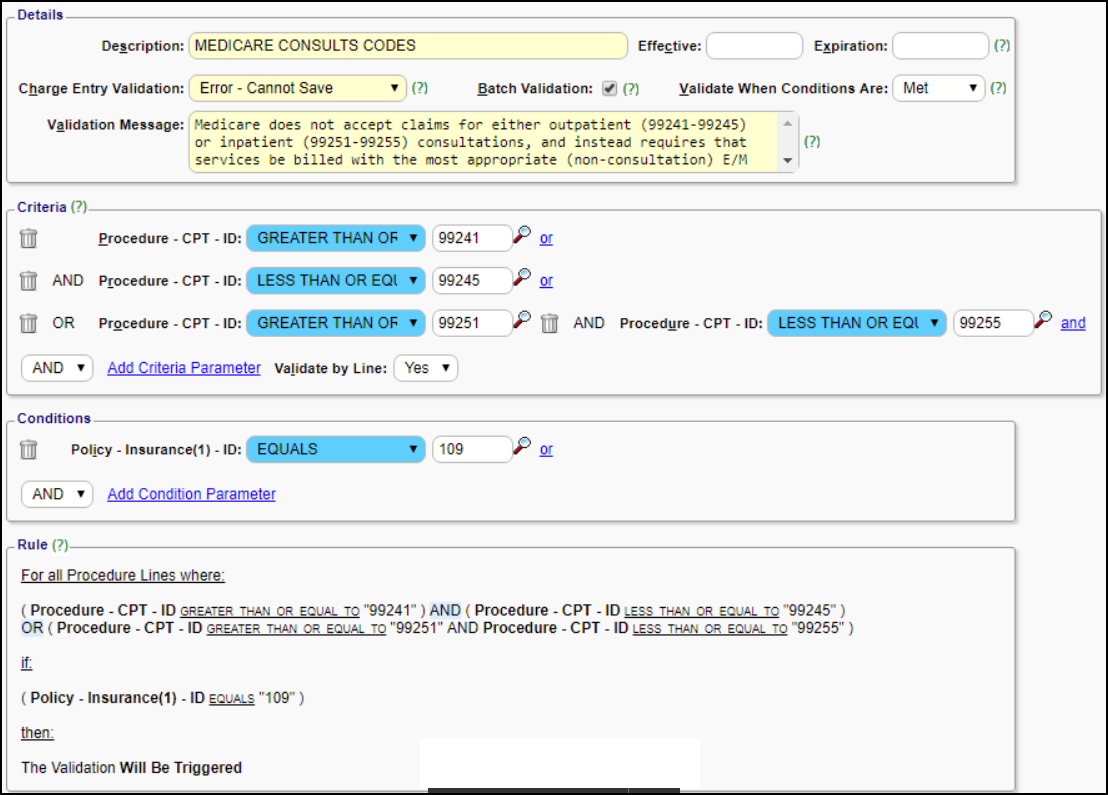This screenshot has width=1108, height=795.
Task: Delete the 99255 criteria using its trash icon
Action: [x=549, y=323]
